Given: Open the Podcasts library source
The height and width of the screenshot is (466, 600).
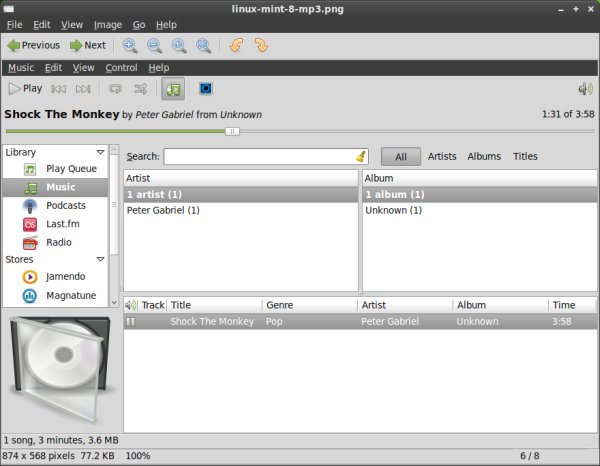Looking at the screenshot, I should pyautogui.click(x=65, y=205).
